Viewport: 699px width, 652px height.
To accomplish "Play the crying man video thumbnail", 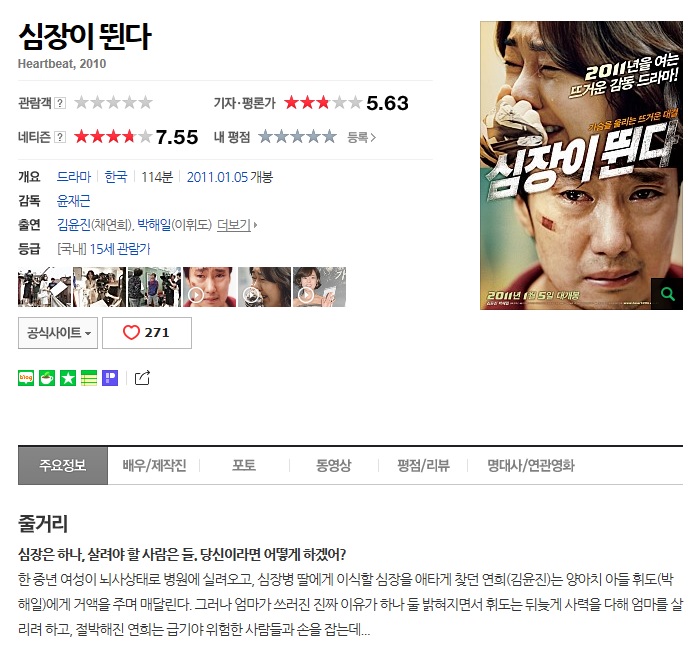I will tap(209, 287).
